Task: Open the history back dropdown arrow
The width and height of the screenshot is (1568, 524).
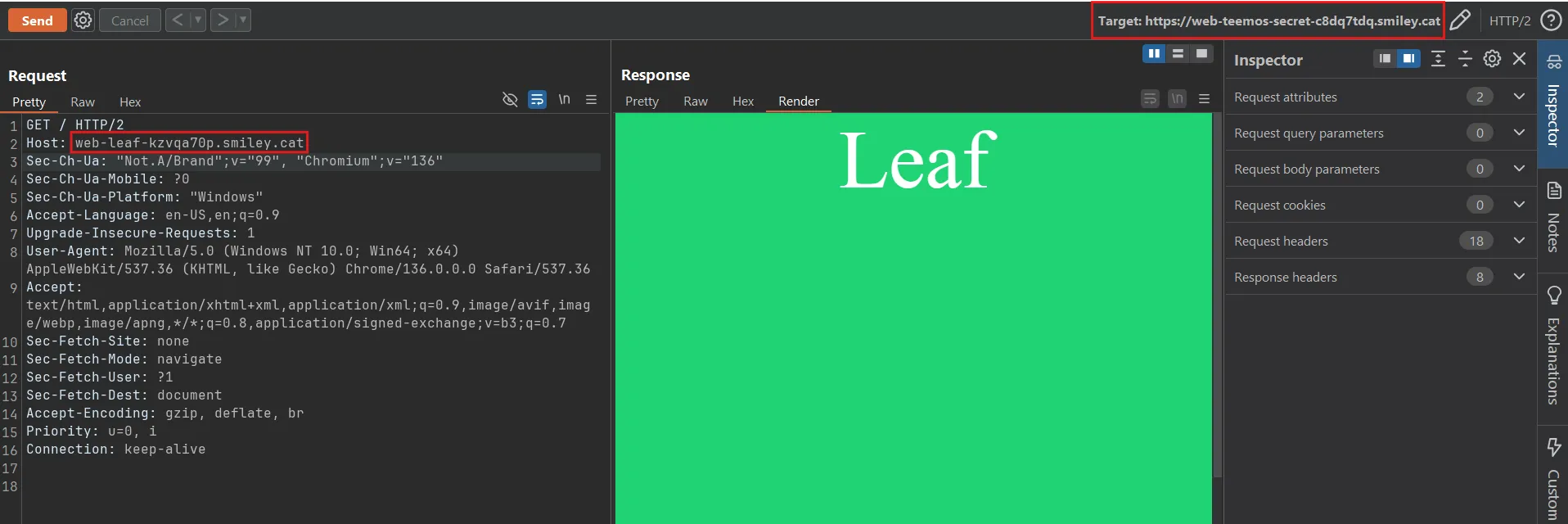Action: [x=197, y=20]
